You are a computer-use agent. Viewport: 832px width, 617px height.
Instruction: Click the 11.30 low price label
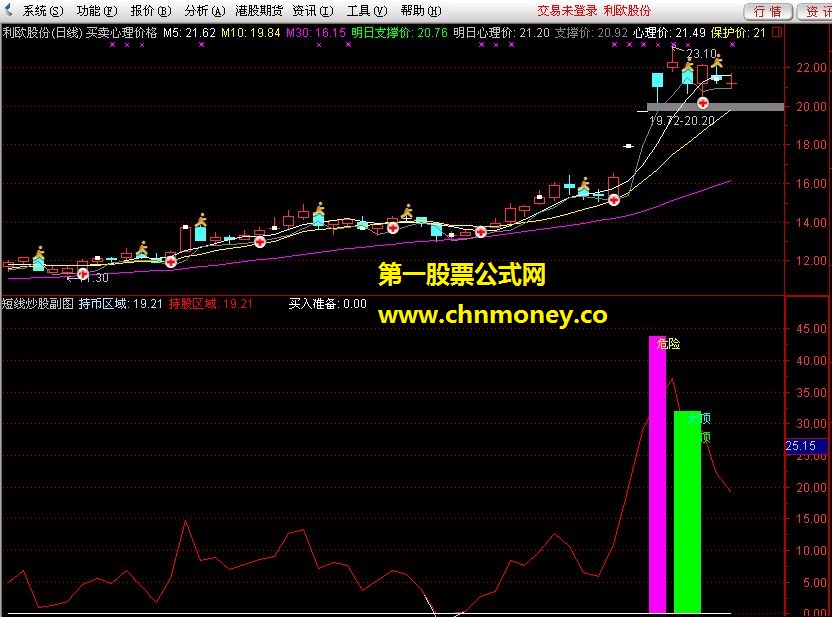click(94, 277)
